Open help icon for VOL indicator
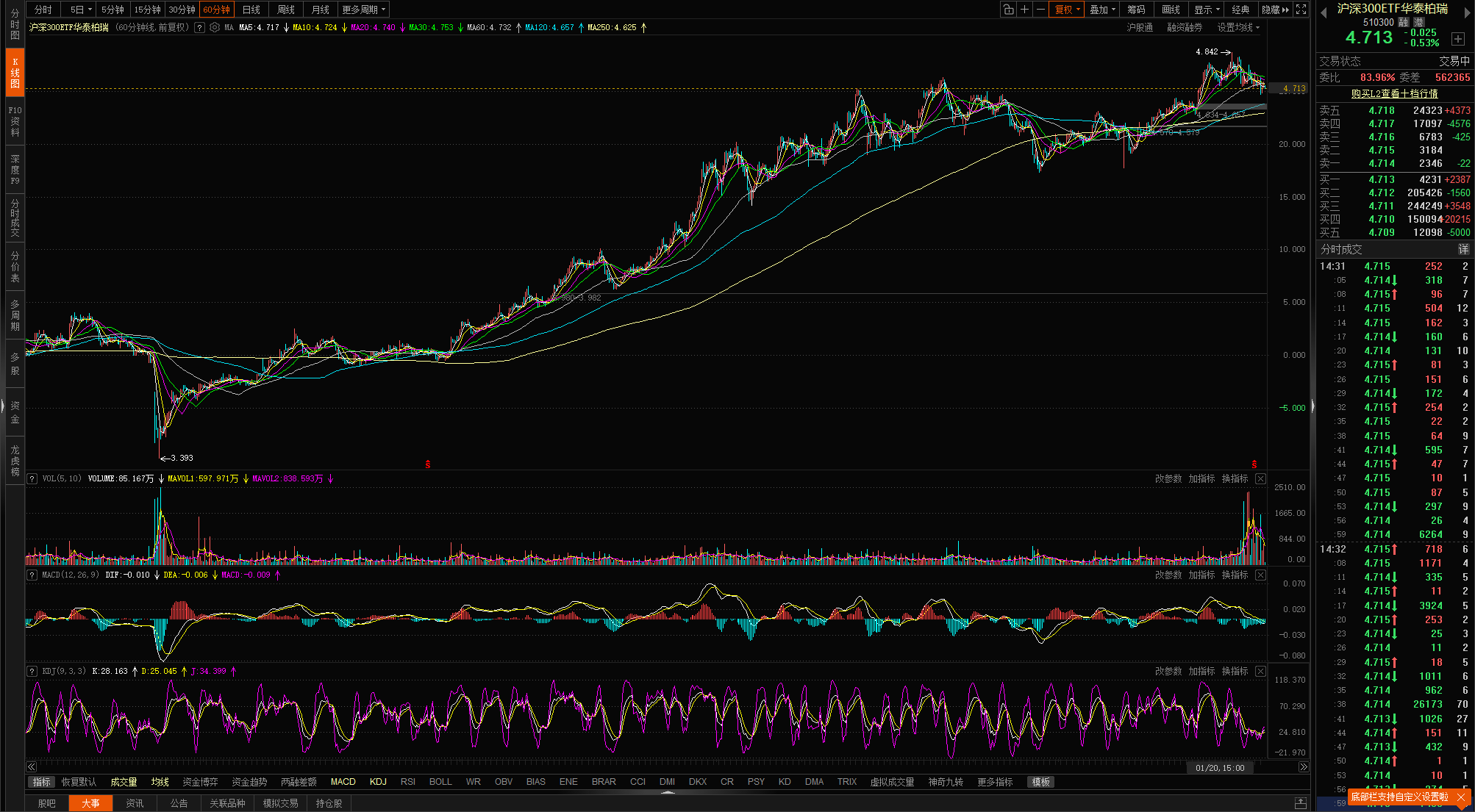The image size is (1475, 812). (x=32, y=478)
